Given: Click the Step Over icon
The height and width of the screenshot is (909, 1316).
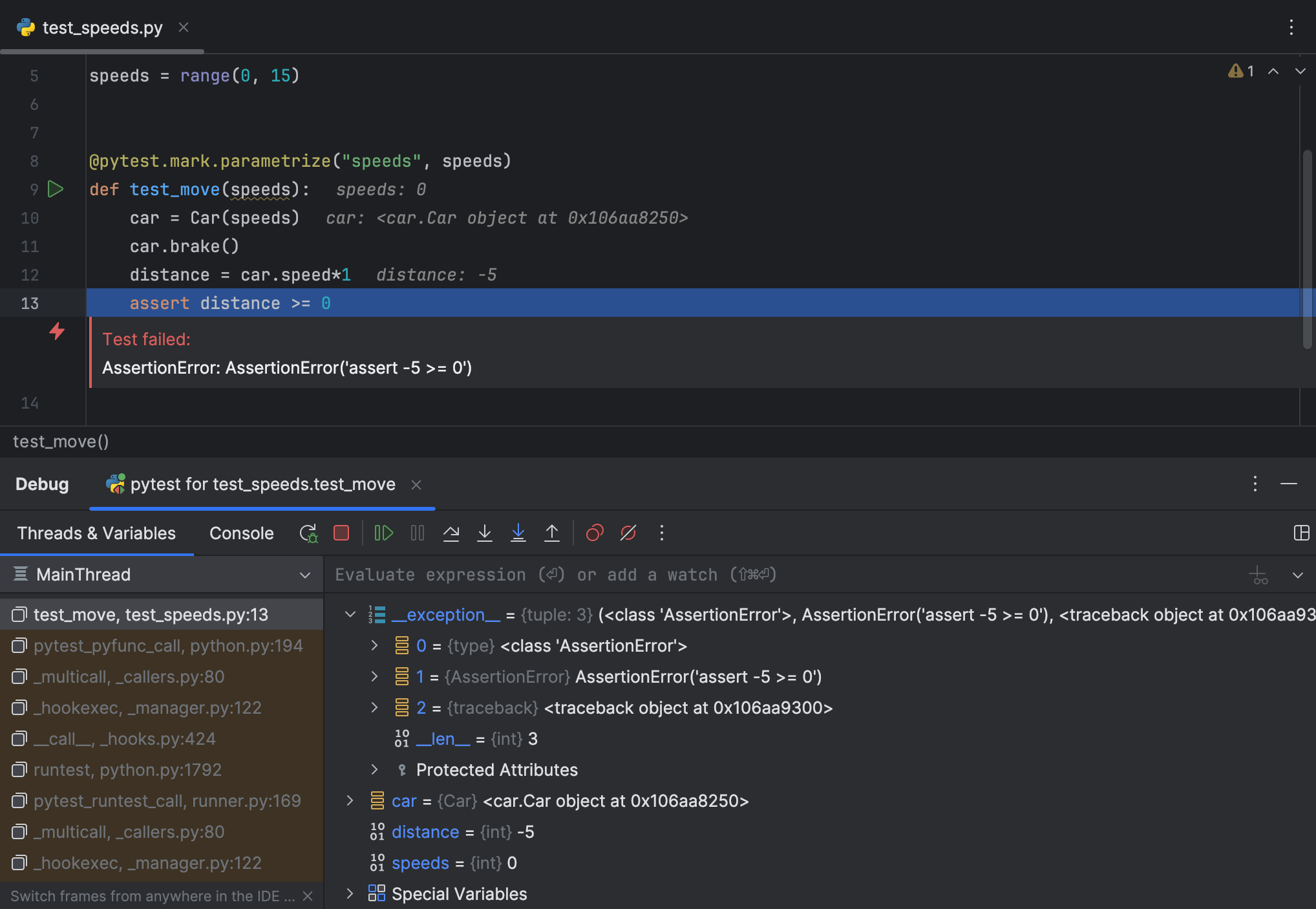Looking at the screenshot, I should 451,533.
